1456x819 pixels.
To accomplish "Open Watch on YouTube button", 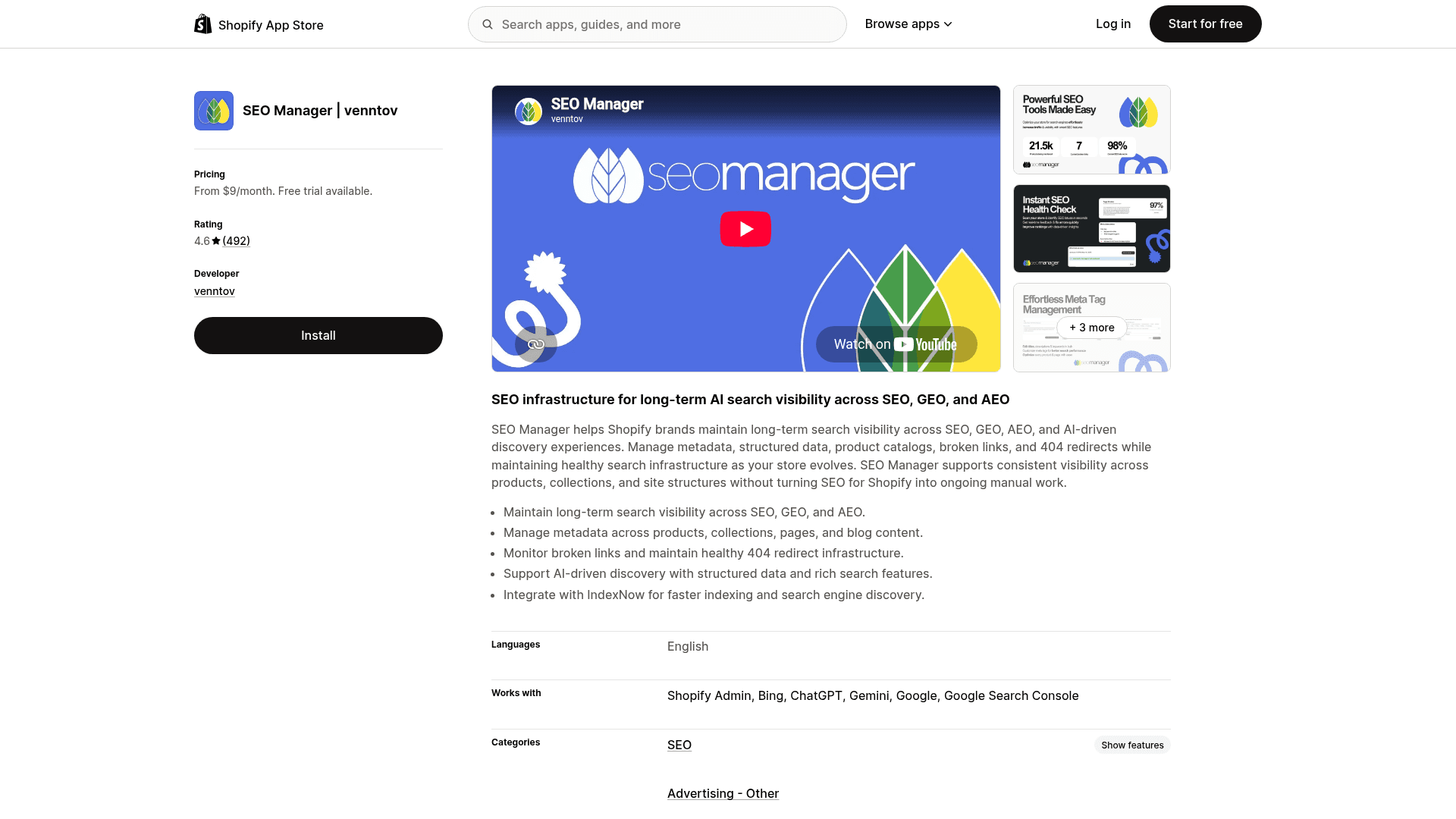I will pyautogui.click(x=896, y=344).
